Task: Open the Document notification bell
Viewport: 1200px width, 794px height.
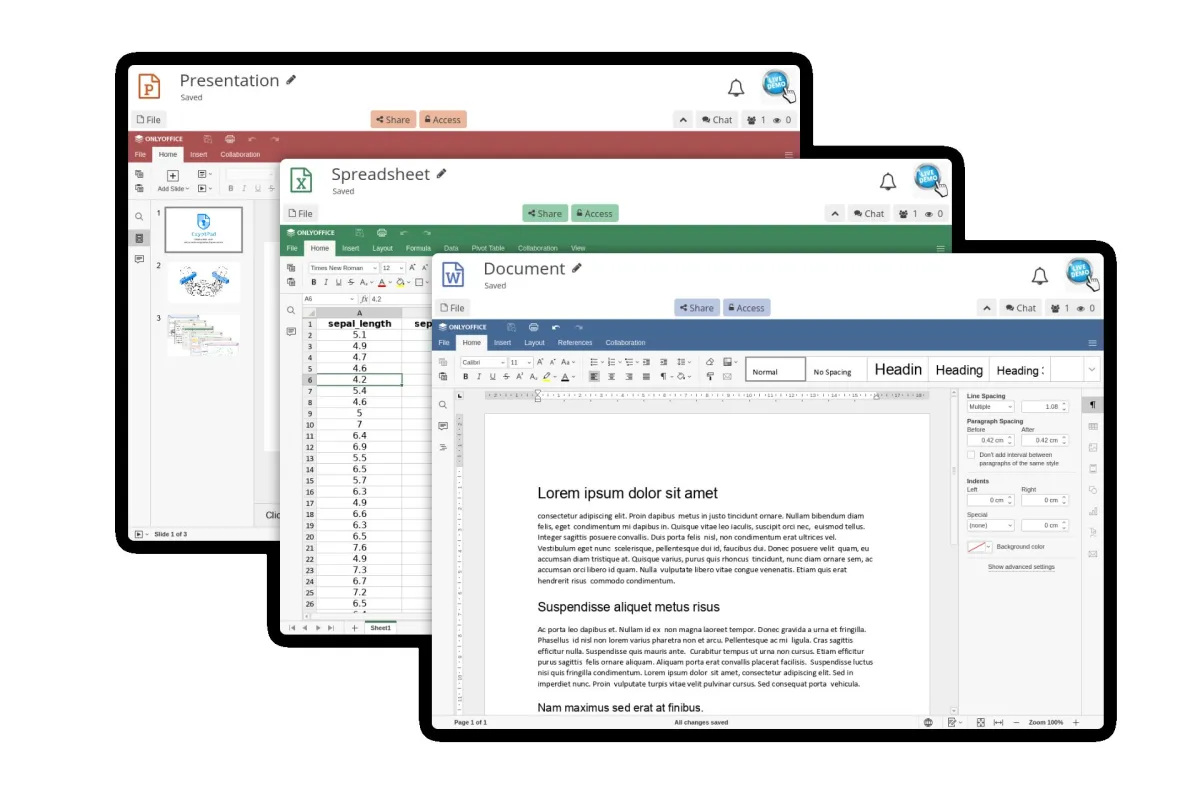Action: (1040, 276)
